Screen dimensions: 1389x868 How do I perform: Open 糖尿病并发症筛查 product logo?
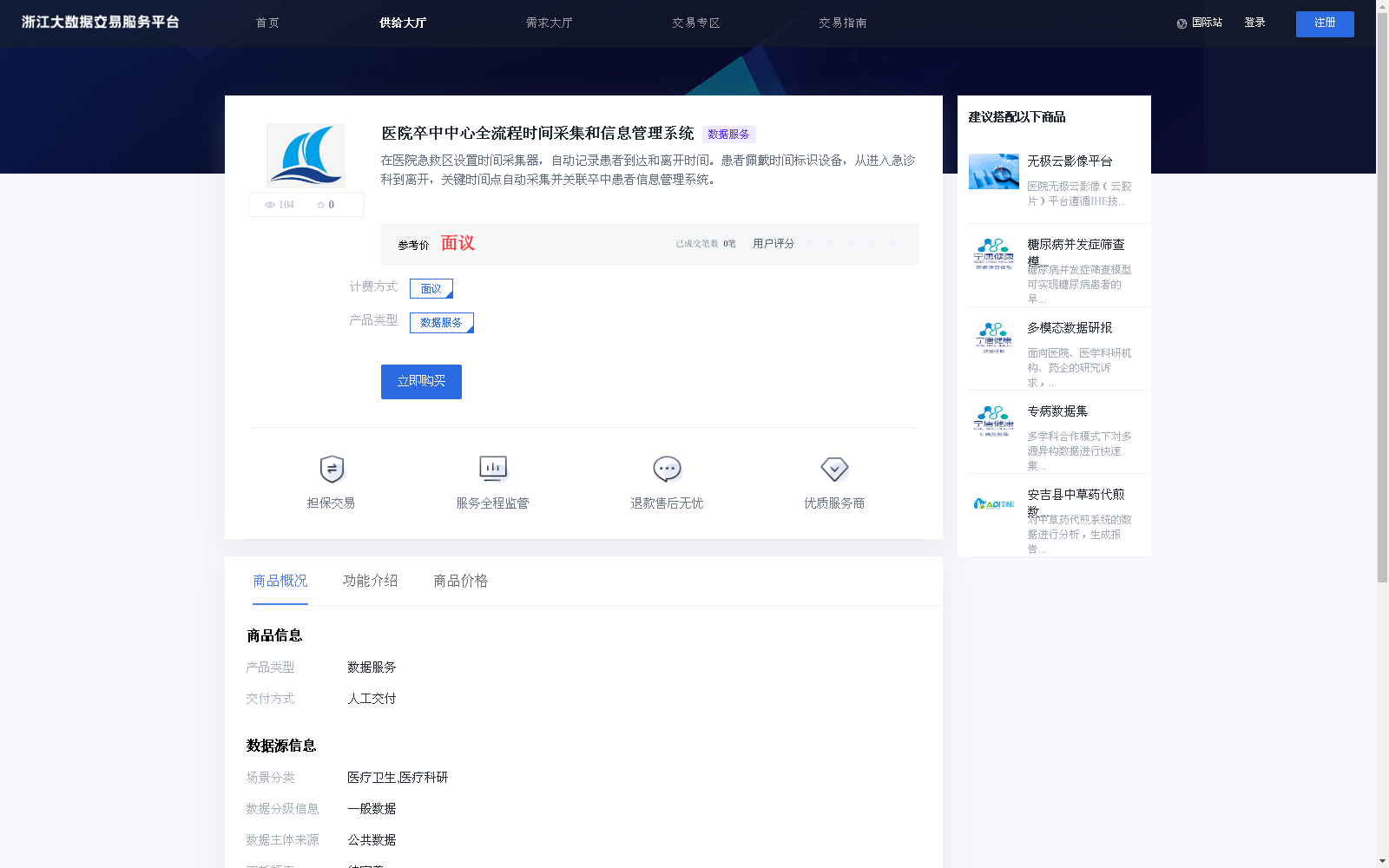tap(994, 254)
